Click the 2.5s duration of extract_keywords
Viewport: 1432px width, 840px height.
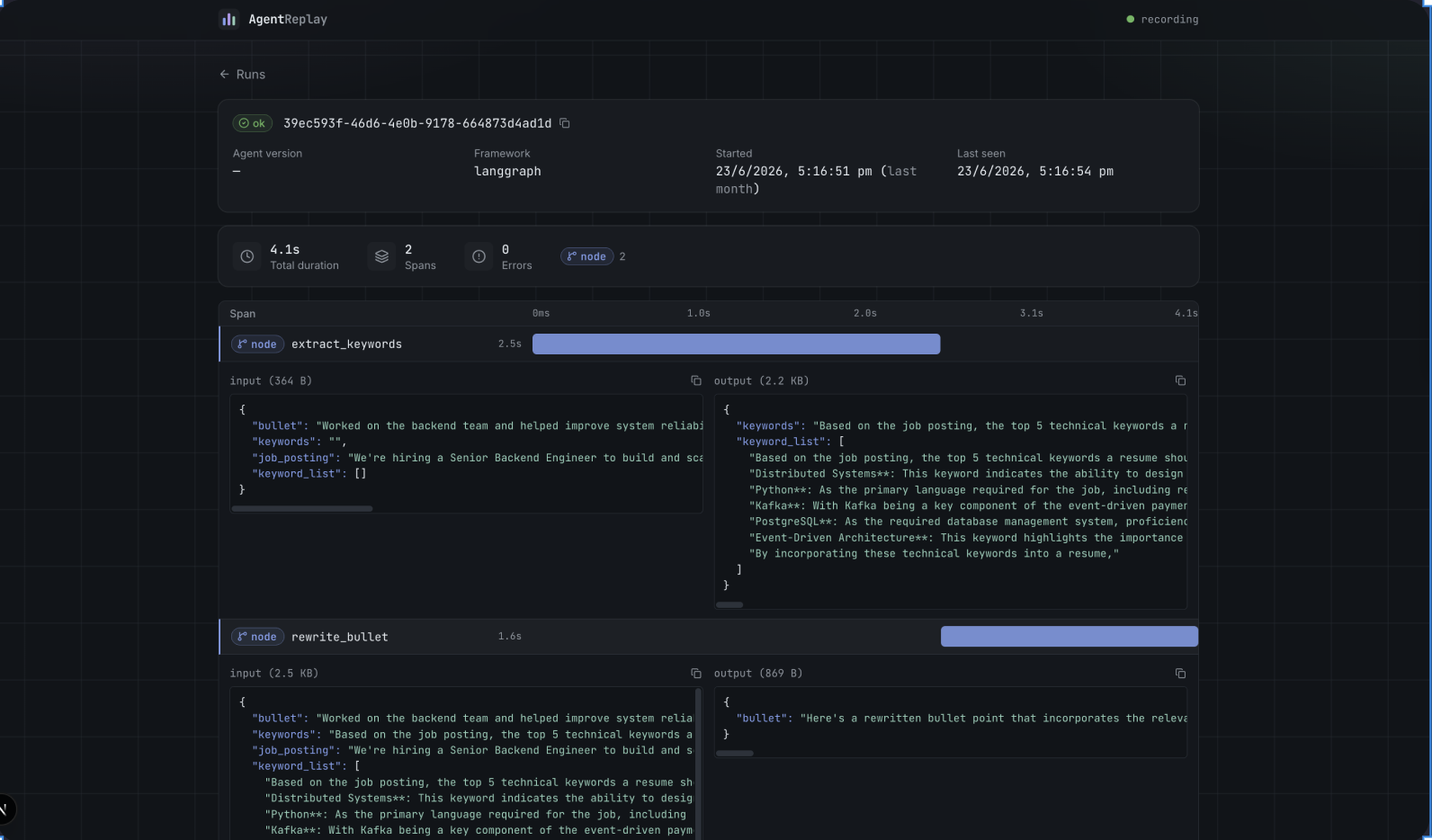coord(510,344)
